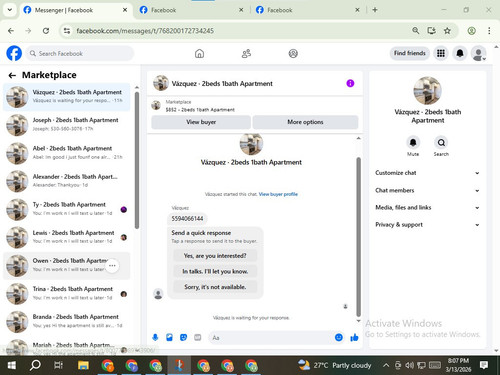The height and width of the screenshot is (375, 500).
Task: Click the browser address bar URL
Action: [x=145, y=31]
